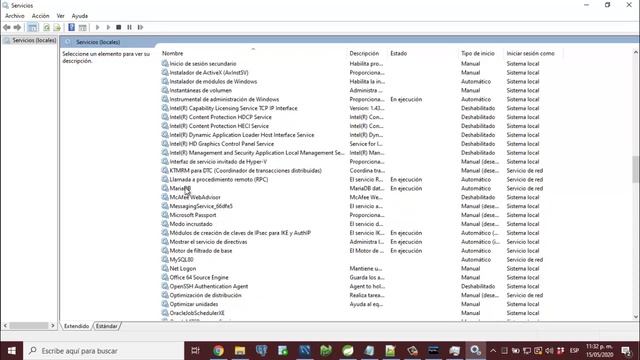Select KTMRM para DTC service row
640x360 pixels.
pyautogui.click(x=246, y=171)
